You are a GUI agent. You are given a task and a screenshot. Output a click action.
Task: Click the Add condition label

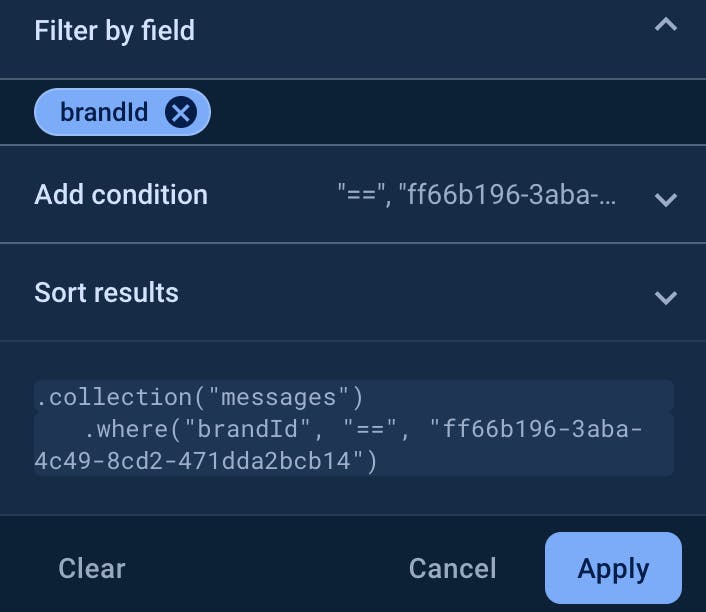tap(121, 194)
